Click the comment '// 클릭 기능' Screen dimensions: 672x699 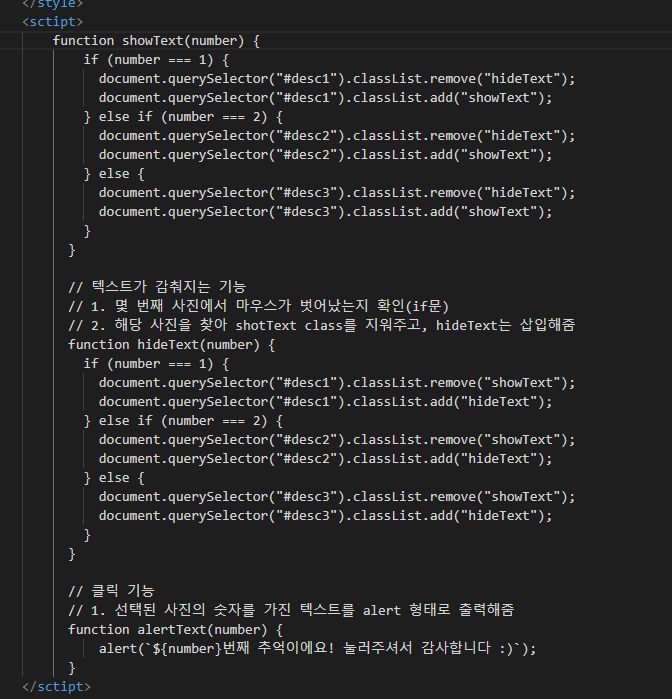point(111,591)
